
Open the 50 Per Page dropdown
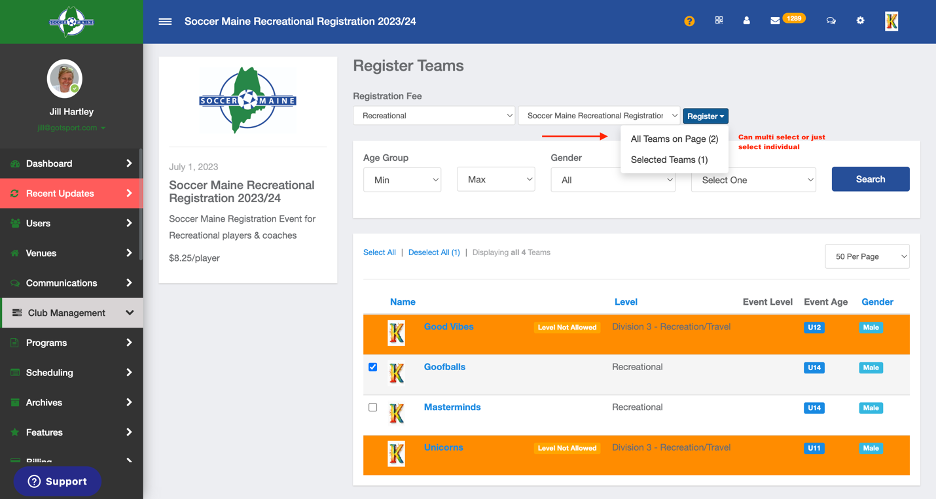(x=867, y=257)
